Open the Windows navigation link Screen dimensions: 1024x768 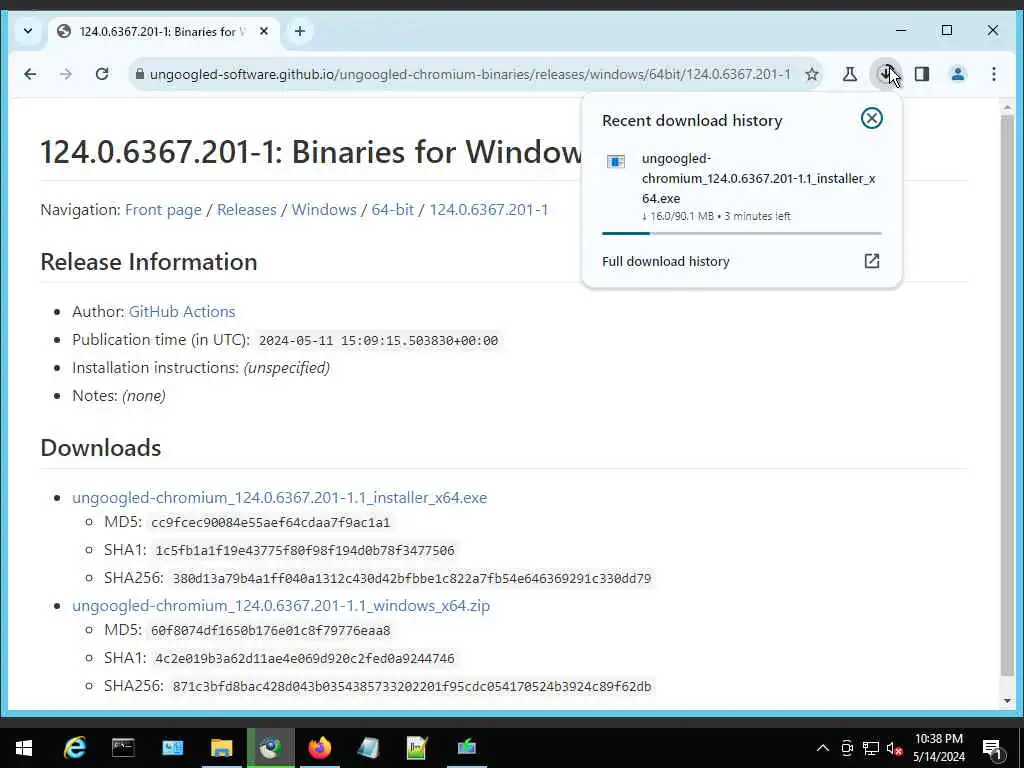coord(324,210)
